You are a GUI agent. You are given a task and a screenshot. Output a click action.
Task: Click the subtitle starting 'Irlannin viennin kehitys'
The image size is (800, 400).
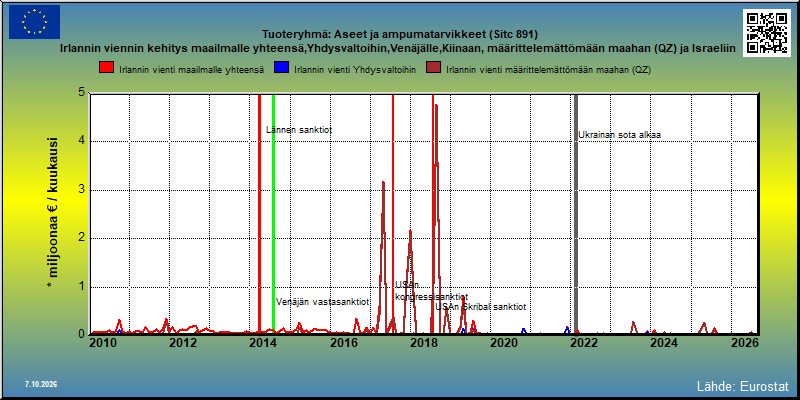pos(397,49)
